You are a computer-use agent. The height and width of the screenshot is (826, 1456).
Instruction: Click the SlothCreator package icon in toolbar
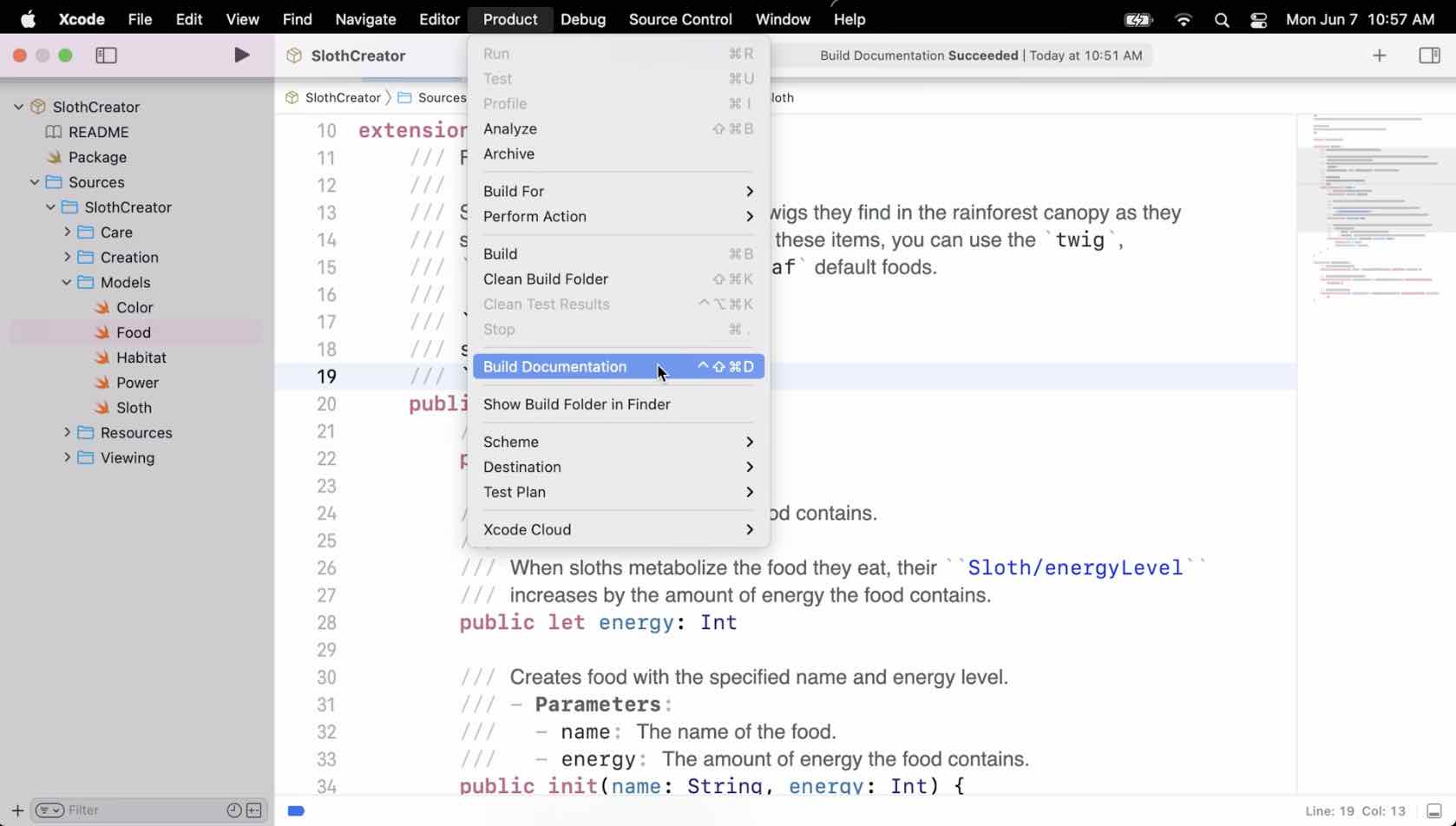pyautogui.click(x=294, y=56)
